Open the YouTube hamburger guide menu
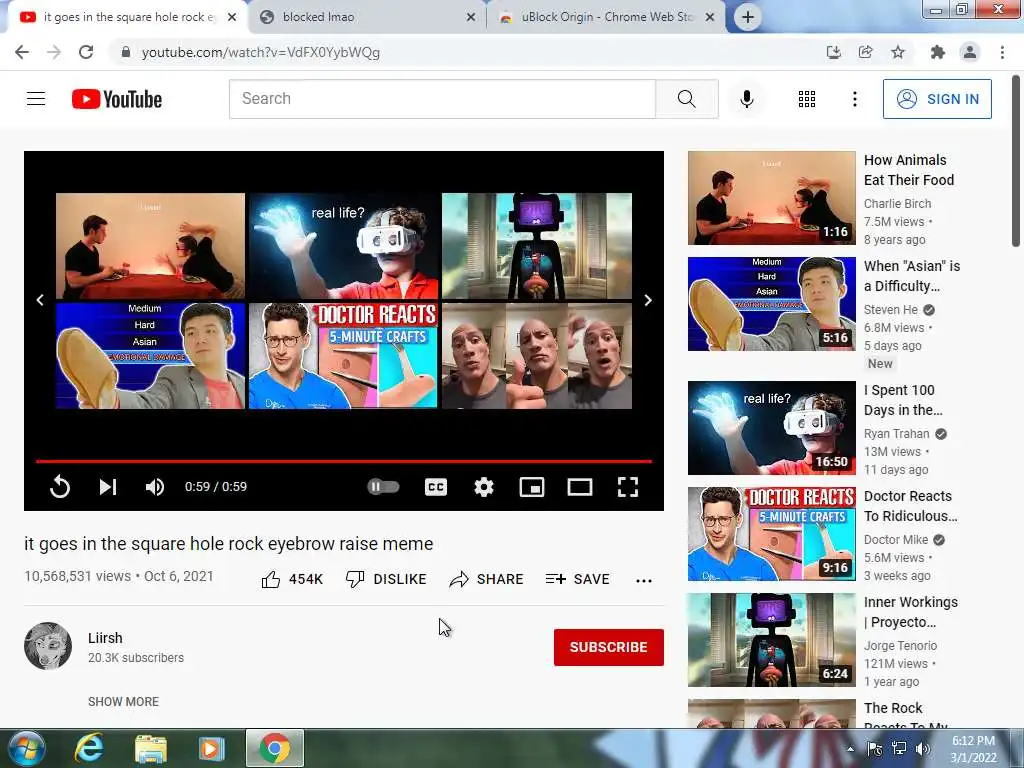 click(x=36, y=99)
